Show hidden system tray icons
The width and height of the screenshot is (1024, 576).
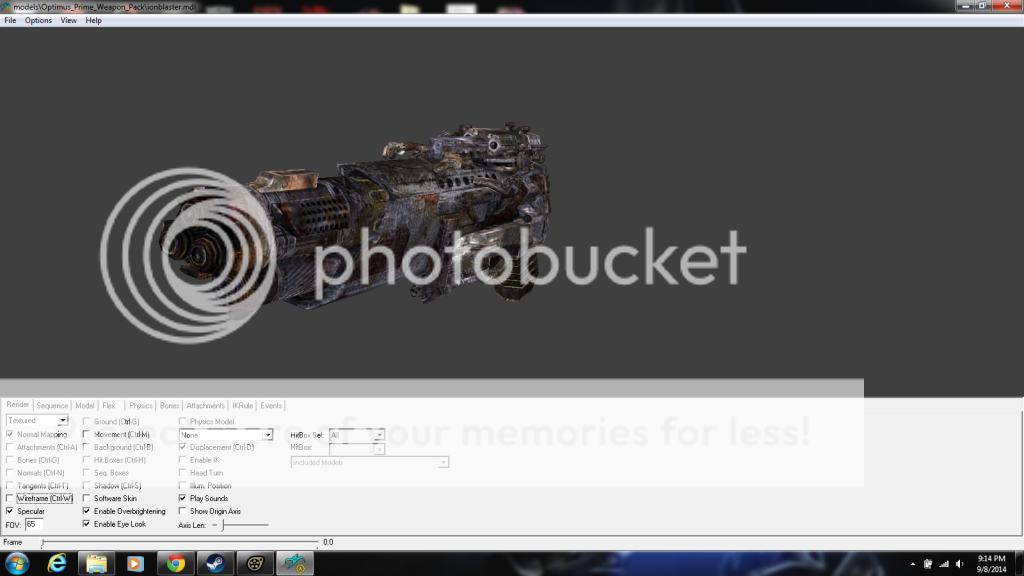(913, 564)
